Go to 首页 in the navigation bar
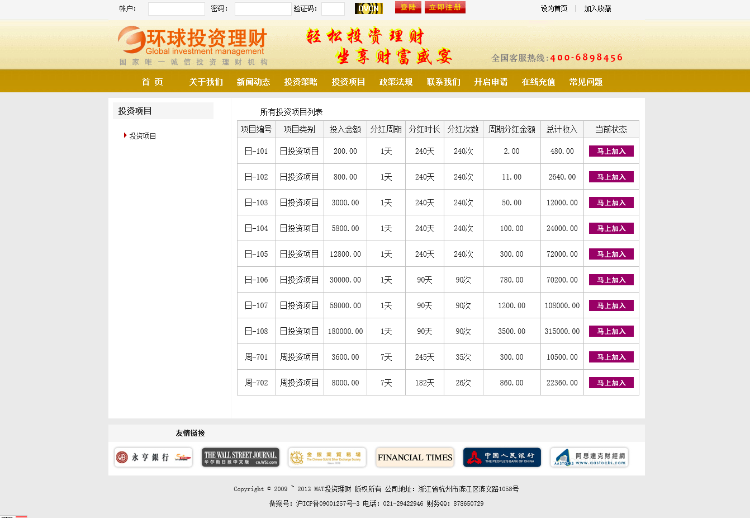750x518 pixels. click(x=153, y=82)
